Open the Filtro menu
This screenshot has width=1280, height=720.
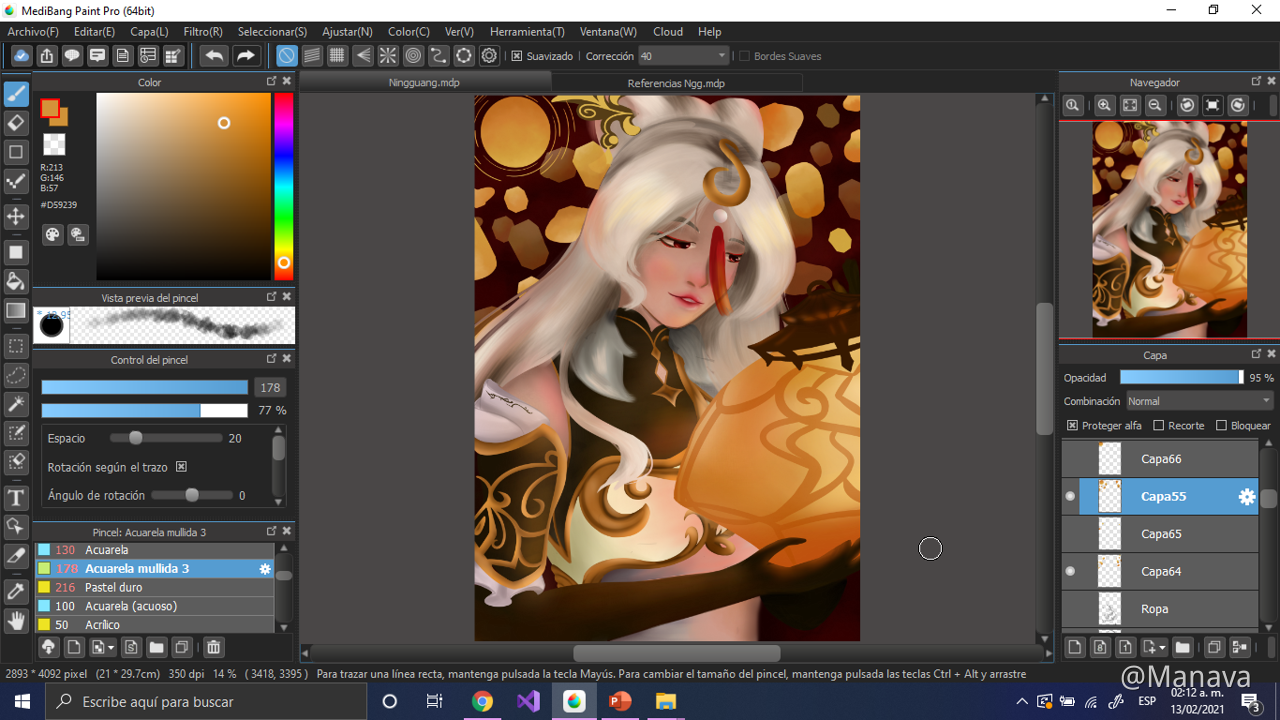tap(203, 32)
